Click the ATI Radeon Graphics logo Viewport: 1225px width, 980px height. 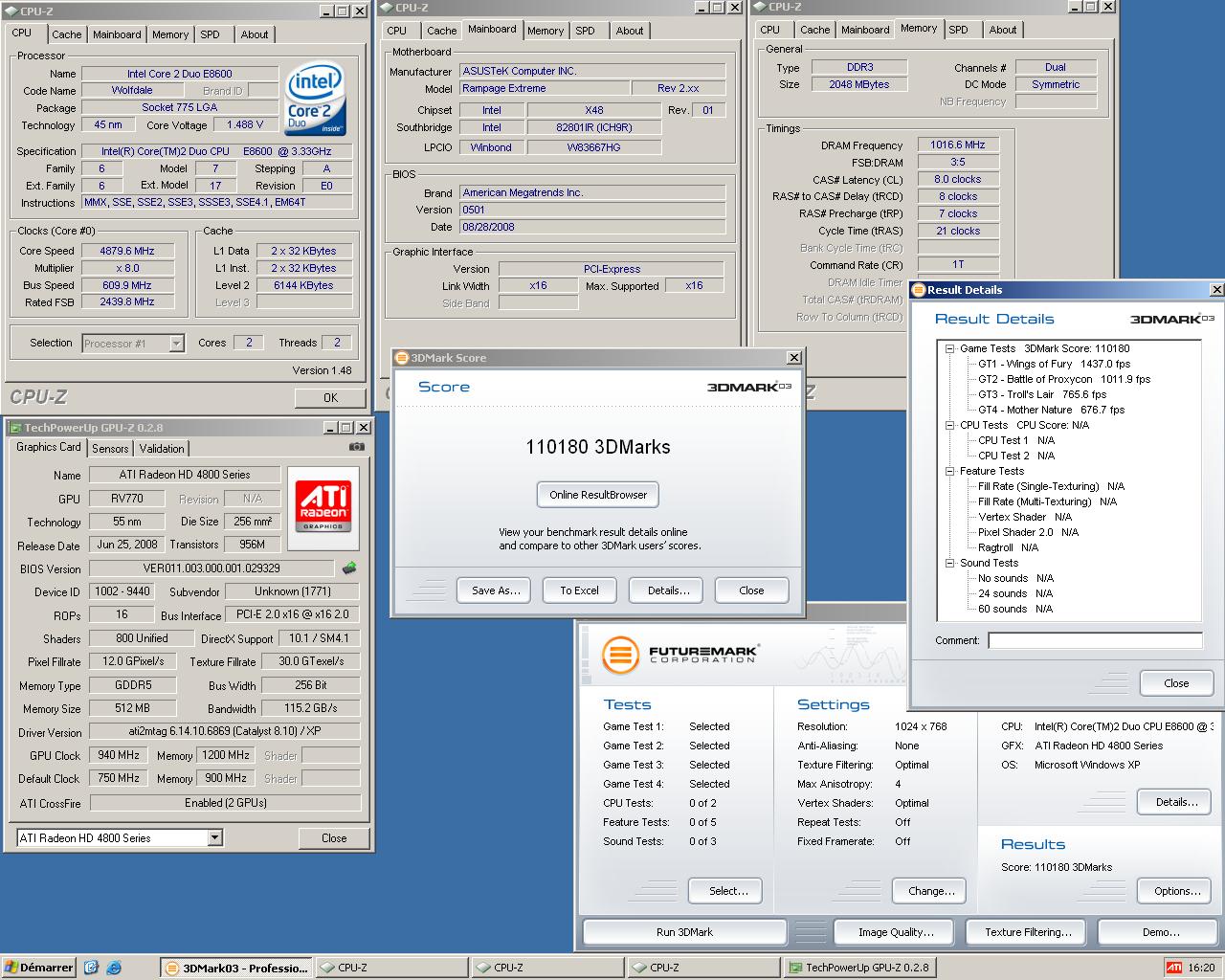click(323, 507)
